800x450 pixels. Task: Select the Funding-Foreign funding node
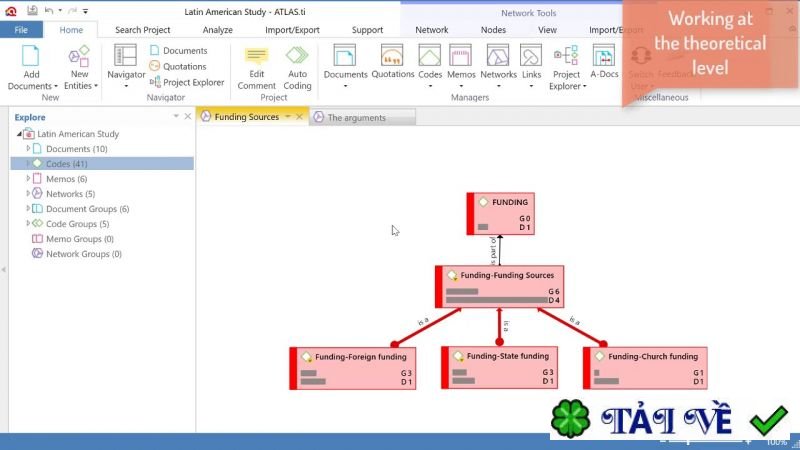[353, 368]
